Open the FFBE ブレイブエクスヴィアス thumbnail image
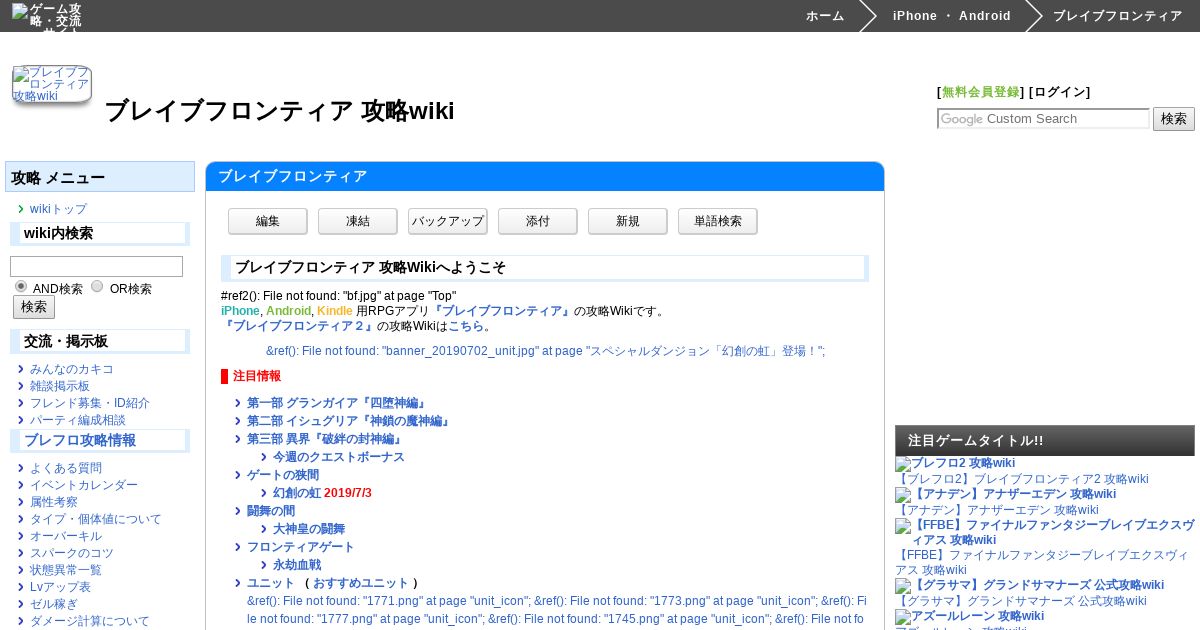The width and height of the screenshot is (1200, 630). [x=1045, y=532]
